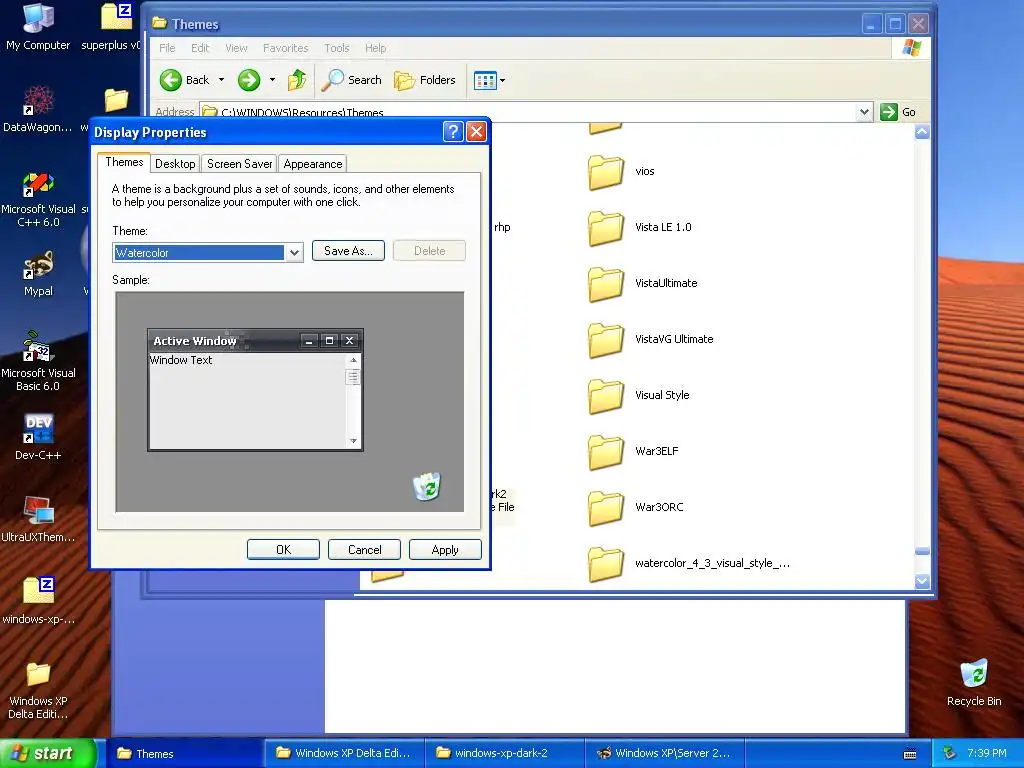Switch to the Appearance tab
Viewport: 1024px width, 768px height.
(x=313, y=164)
